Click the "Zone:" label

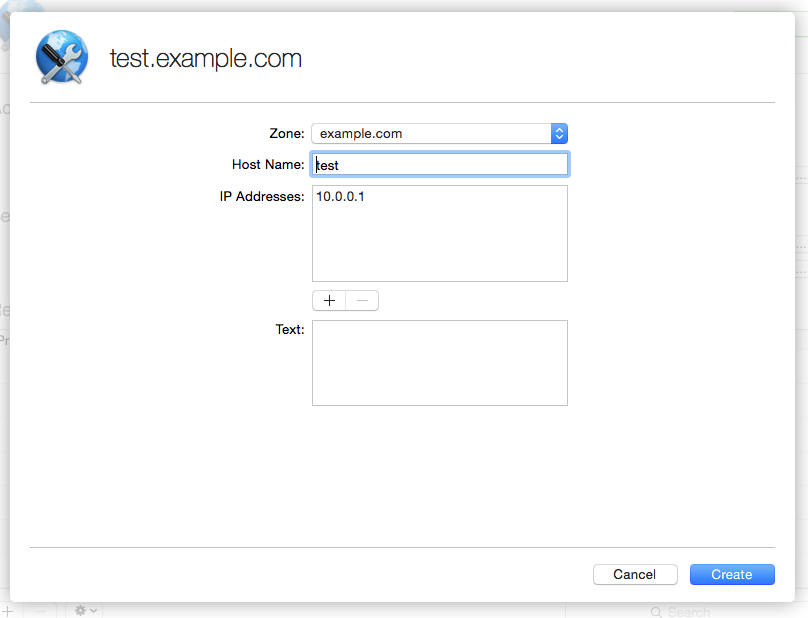[x=287, y=133]
